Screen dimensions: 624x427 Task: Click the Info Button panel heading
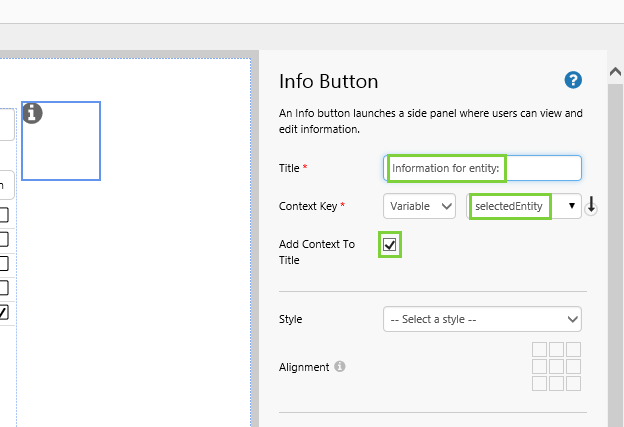pos(328,82)
